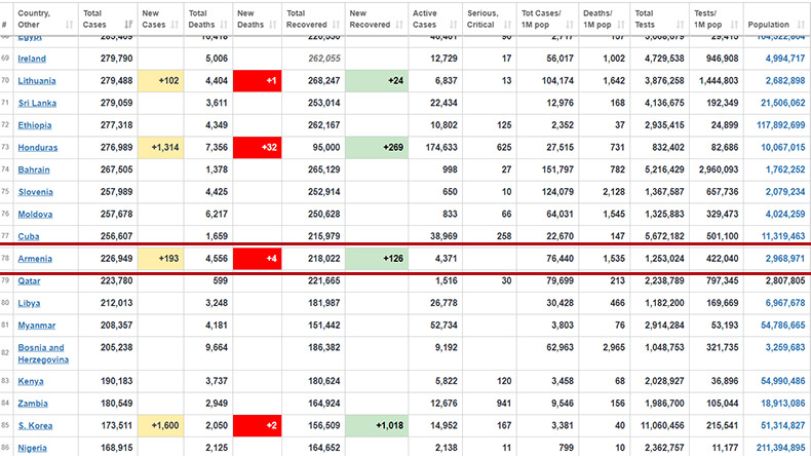The width and height of the screenshot is (811, 456).
Task: Open the Qatar country link
Action: (x=29, y=281)
